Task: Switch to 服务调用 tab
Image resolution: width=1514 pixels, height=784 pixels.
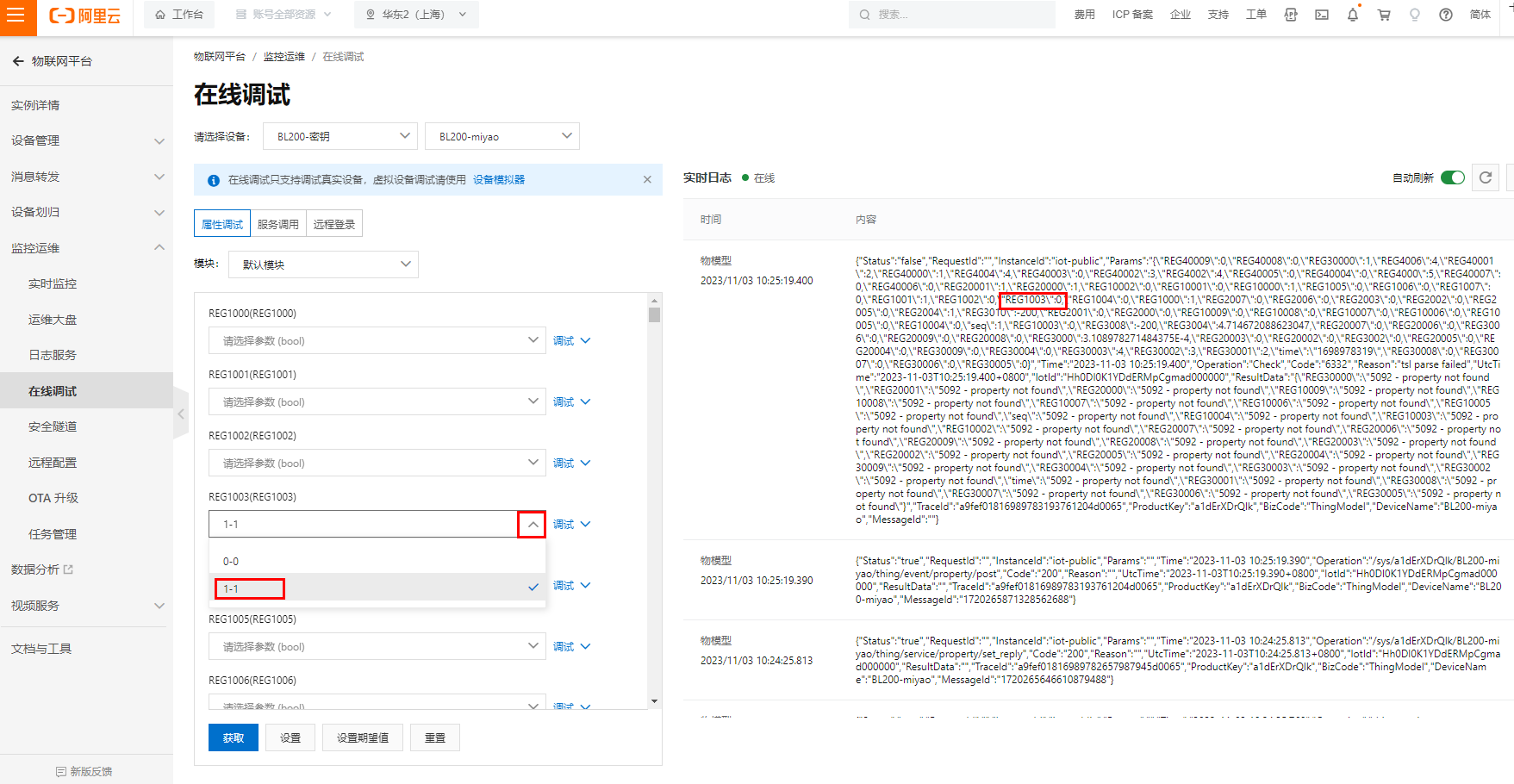Action: tap(278, 224)
